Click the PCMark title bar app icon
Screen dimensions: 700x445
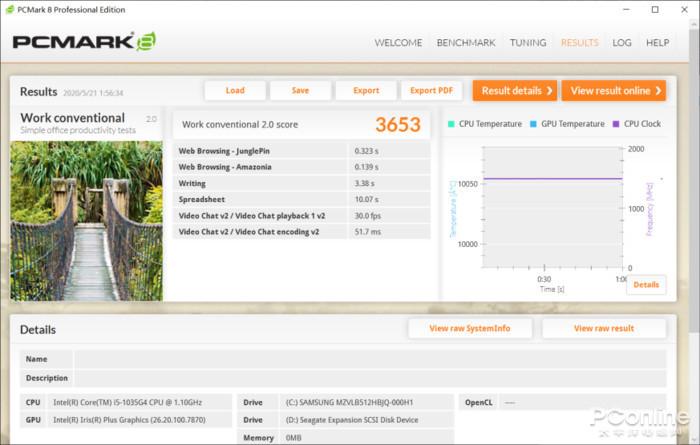pos(9,9)
